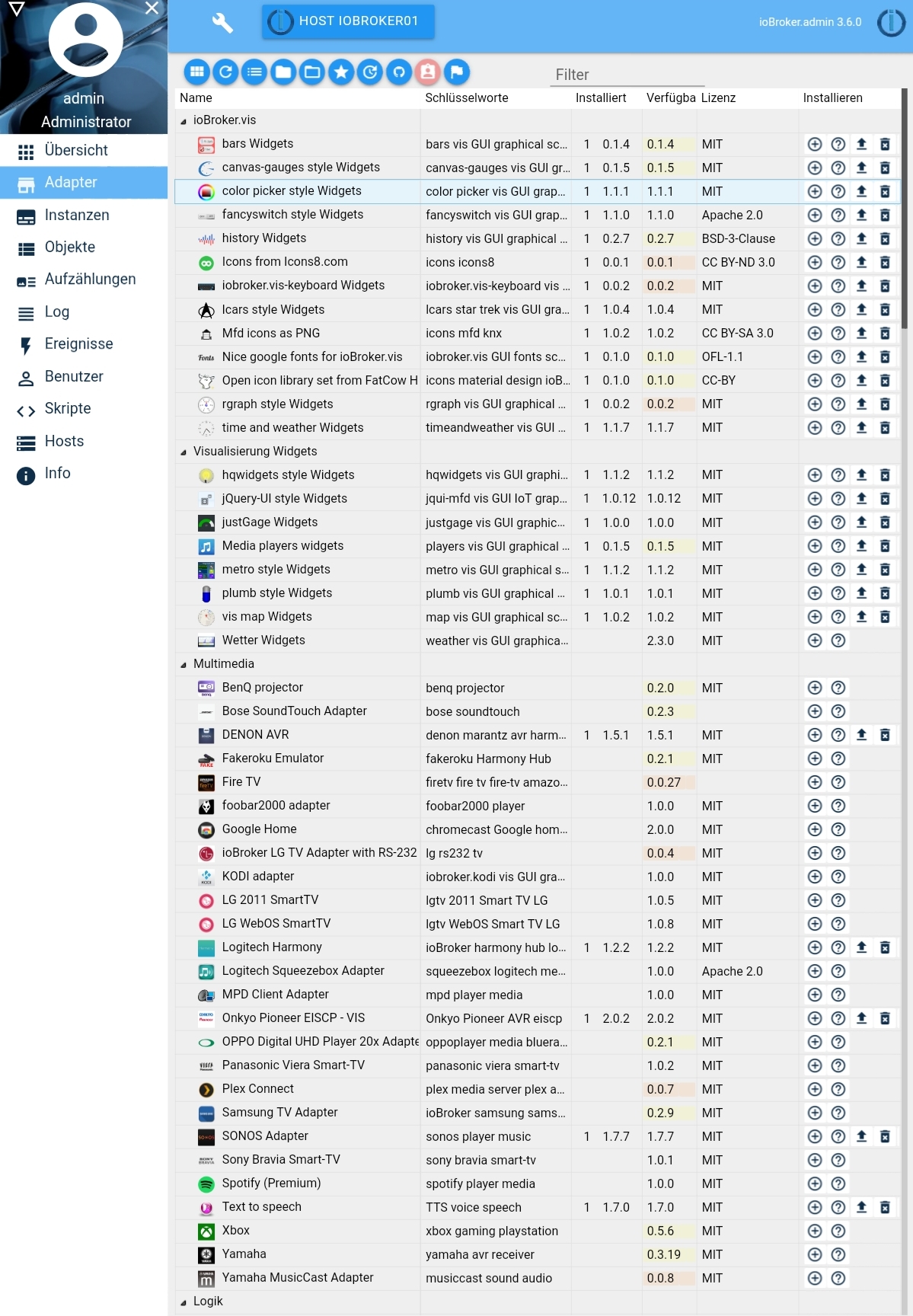Upload the Logitech Harmony adapter

point(862,947)
